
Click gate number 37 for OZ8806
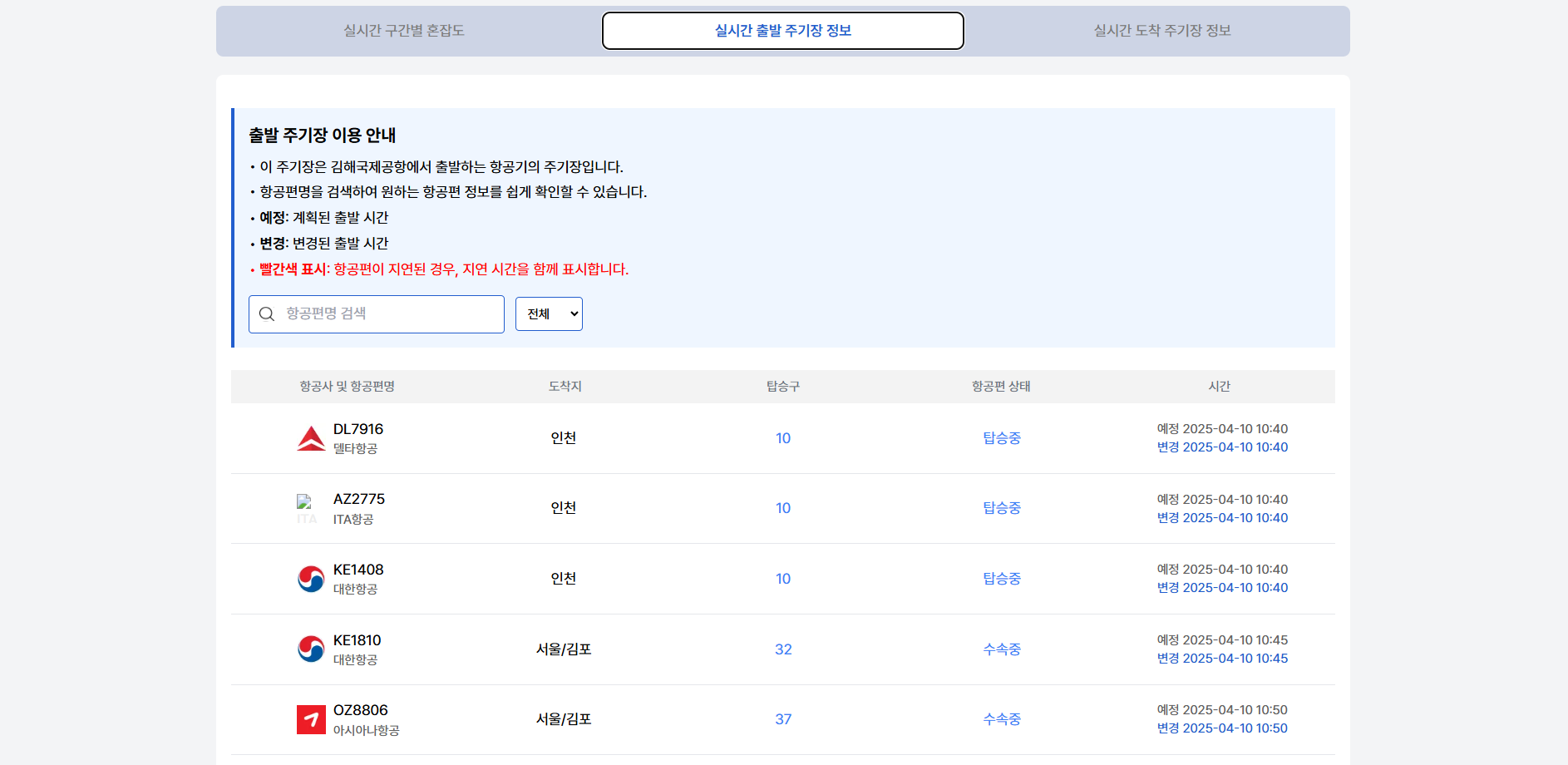[x=783, y=719]
